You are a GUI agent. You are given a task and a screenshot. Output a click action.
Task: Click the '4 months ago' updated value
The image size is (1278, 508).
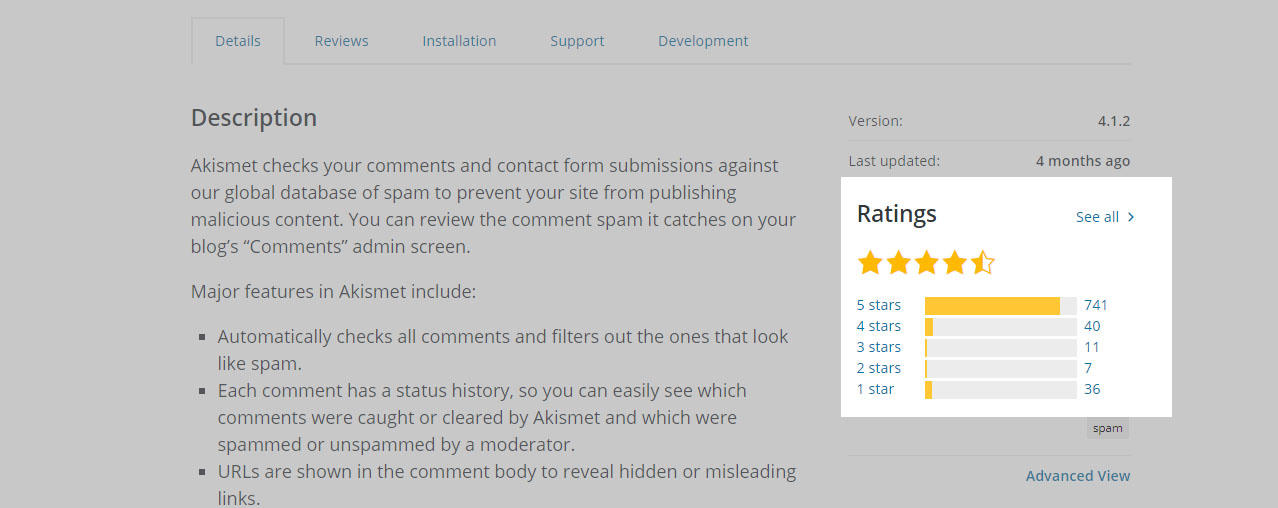pos(1083,161)
